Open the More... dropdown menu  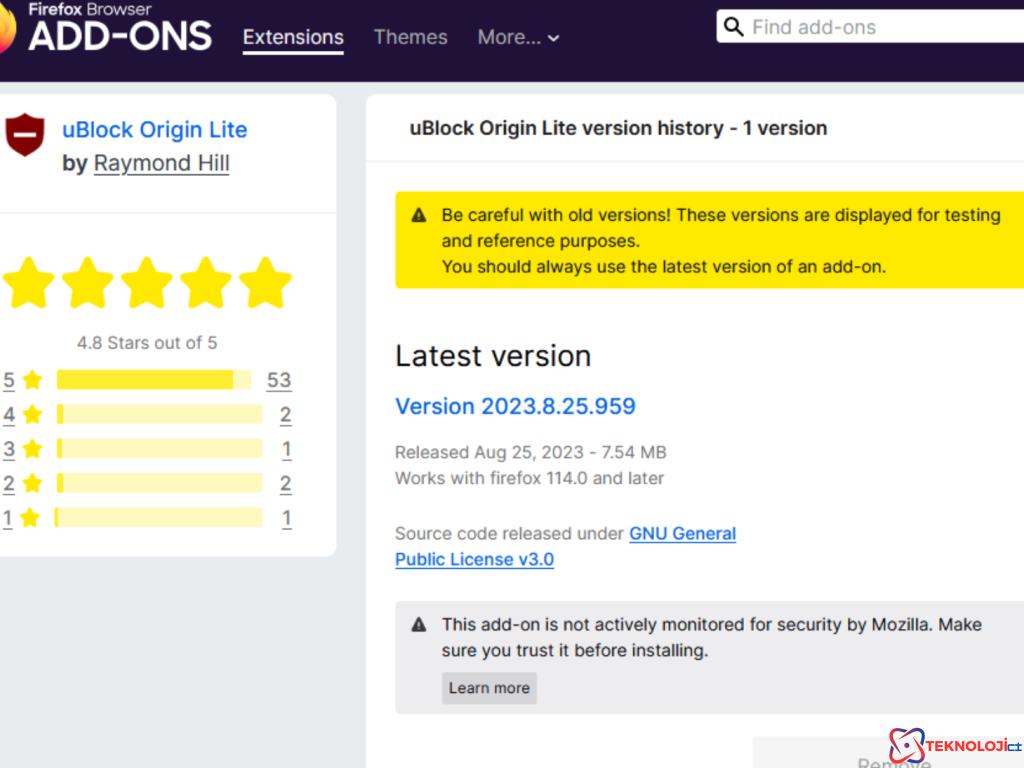point(509,37)
